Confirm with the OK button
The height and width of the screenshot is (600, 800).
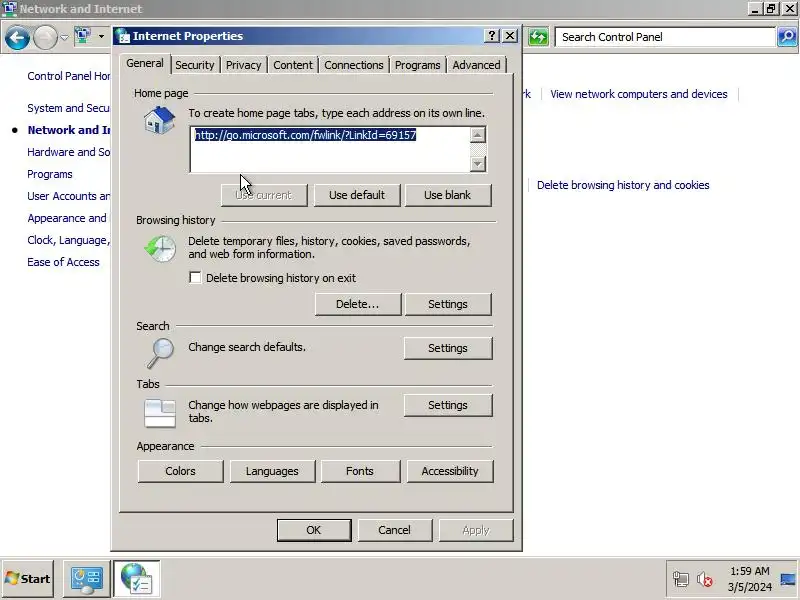(x=314, y=530)
